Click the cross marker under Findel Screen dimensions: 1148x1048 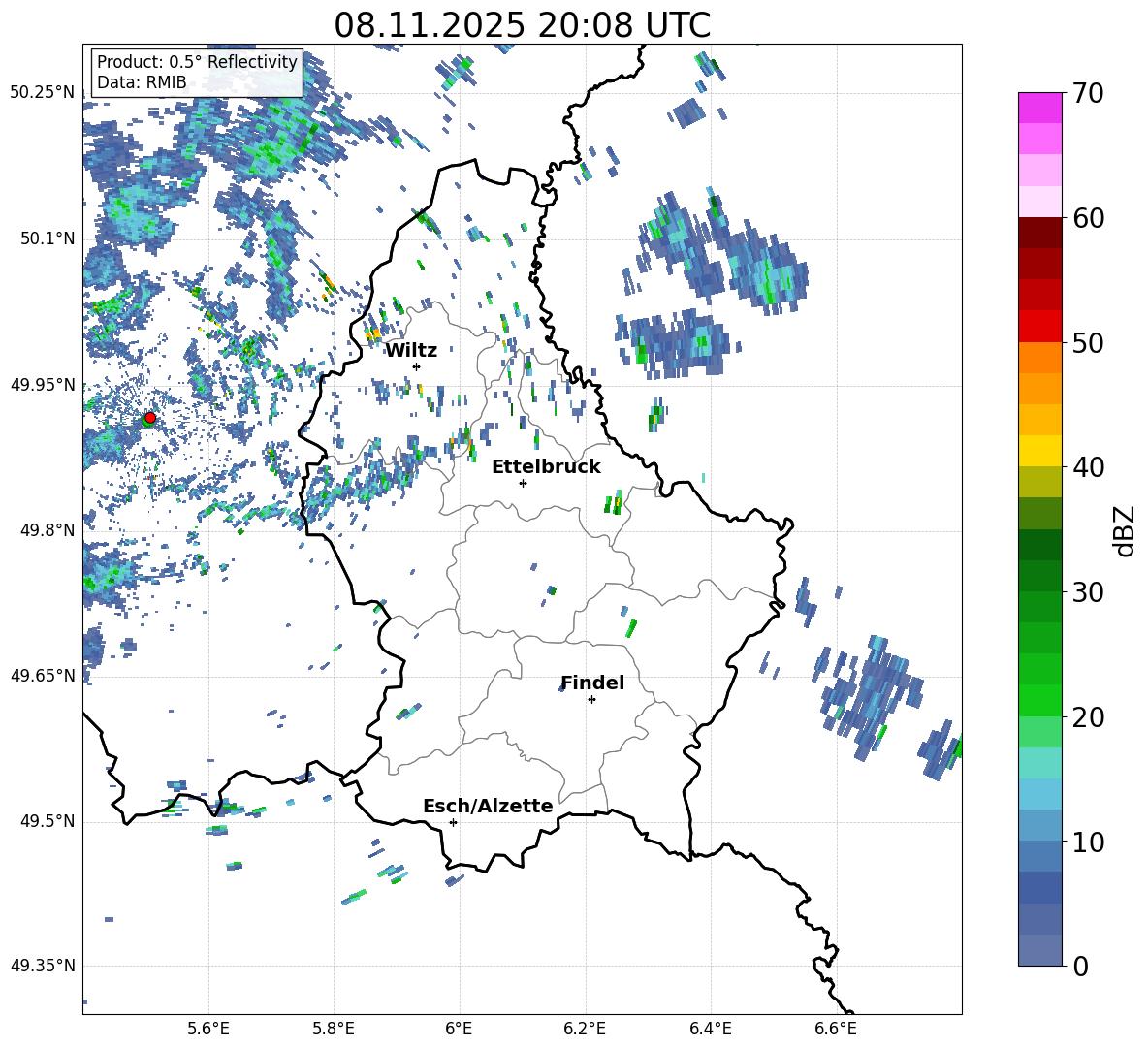(591, 700)
